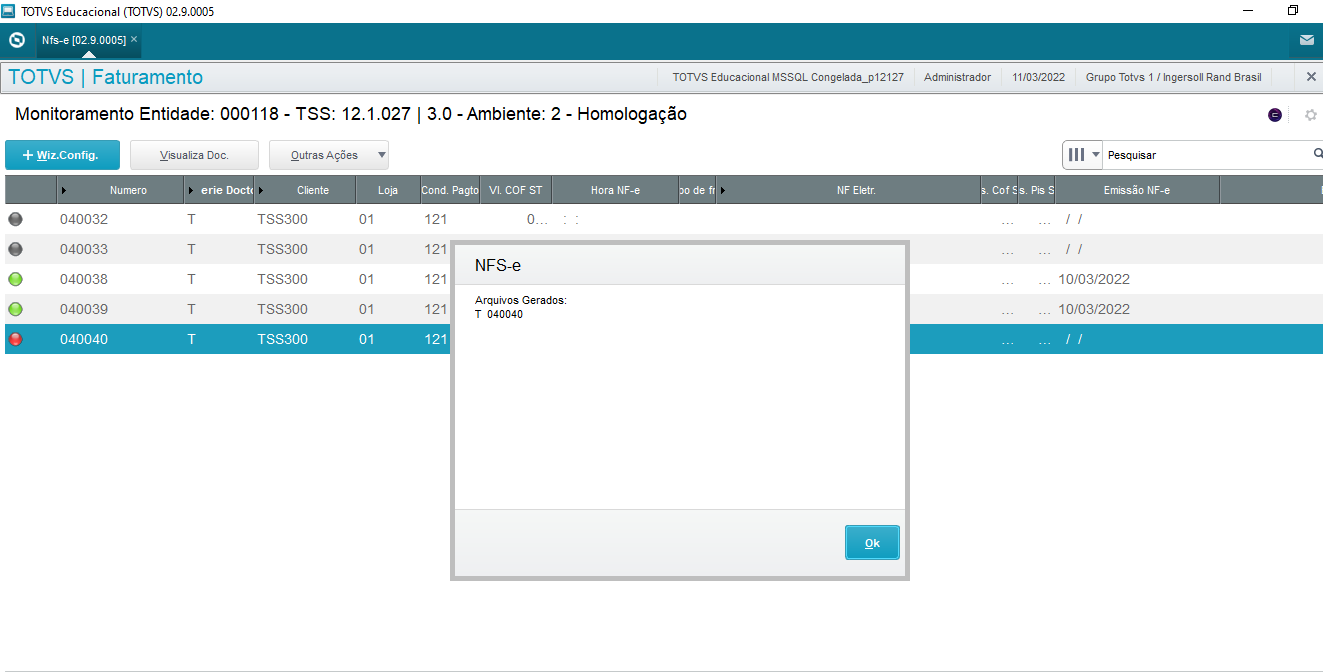Close the Faturamento panel with X
Viewport: 1323px width, 672px height.
(1311, 77)
